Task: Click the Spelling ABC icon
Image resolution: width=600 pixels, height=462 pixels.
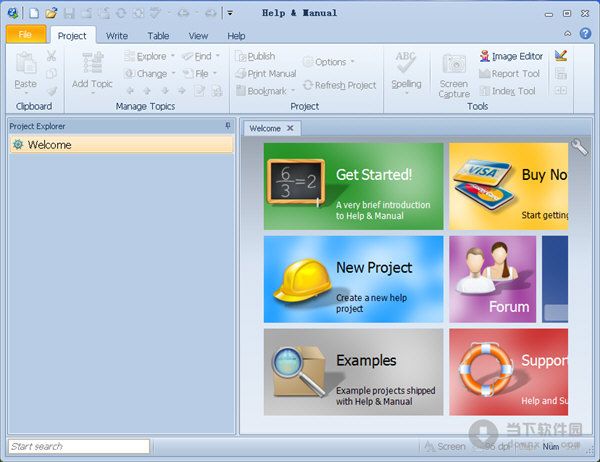Action: point(406,63)
